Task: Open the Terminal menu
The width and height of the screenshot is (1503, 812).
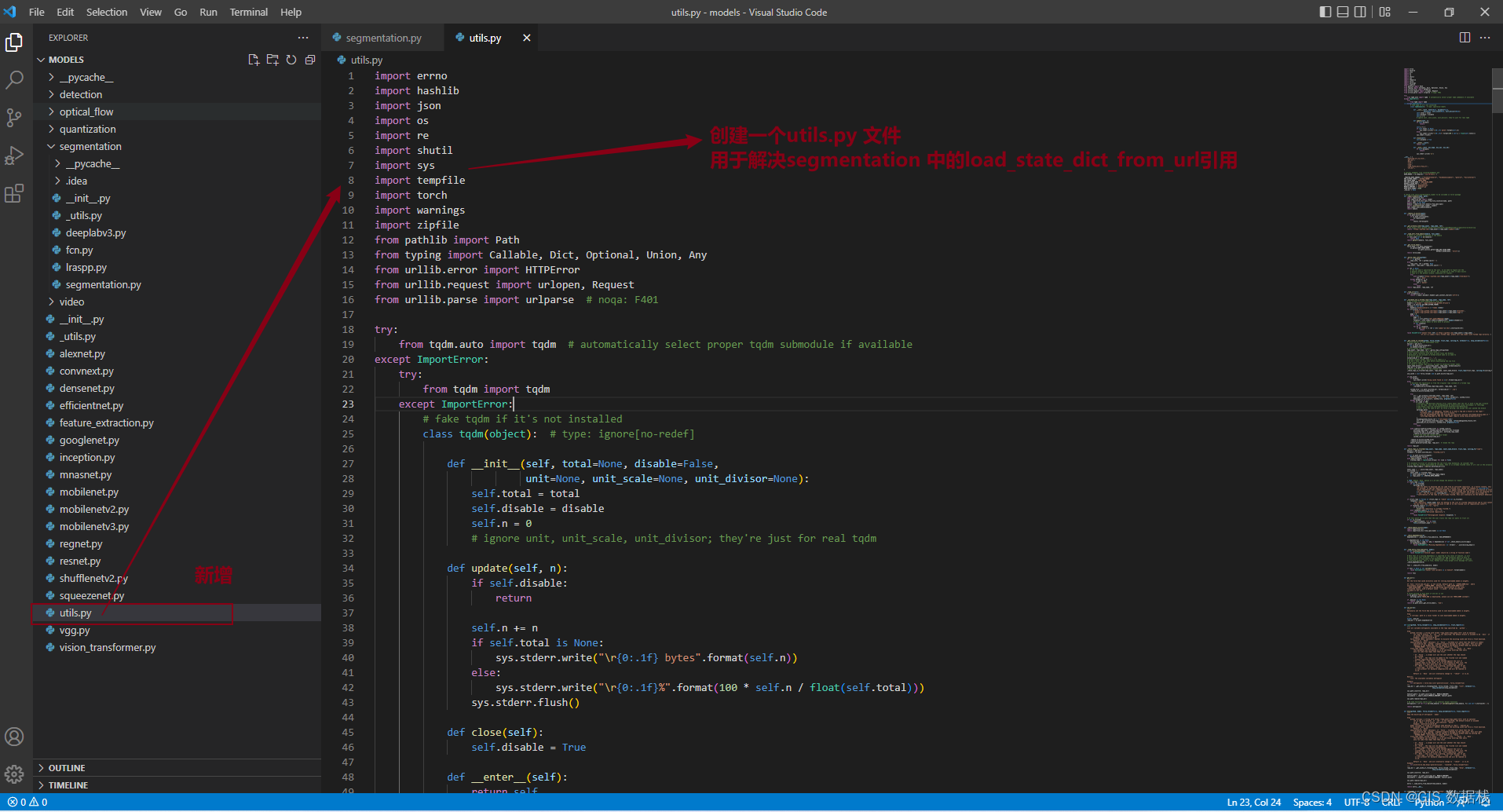Action: (248, 12)
